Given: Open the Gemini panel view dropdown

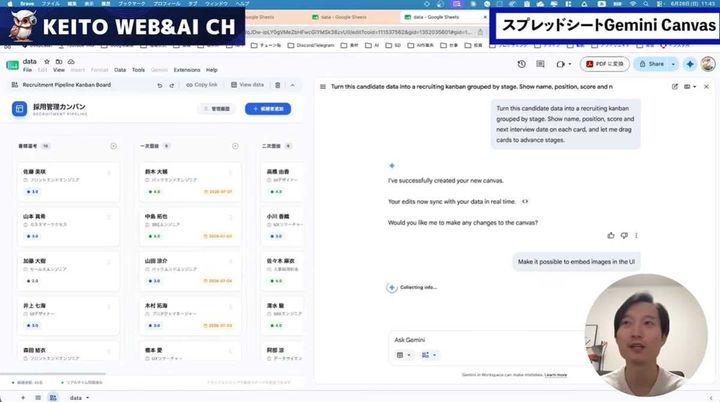Looking at the screenshot, I should 690,86.
